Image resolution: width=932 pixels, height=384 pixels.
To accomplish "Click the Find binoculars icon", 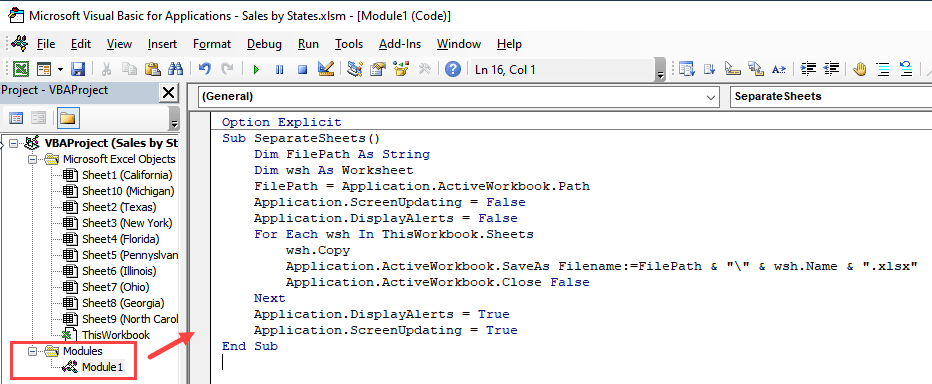I will pyautogui.click(x=175, y=70).
